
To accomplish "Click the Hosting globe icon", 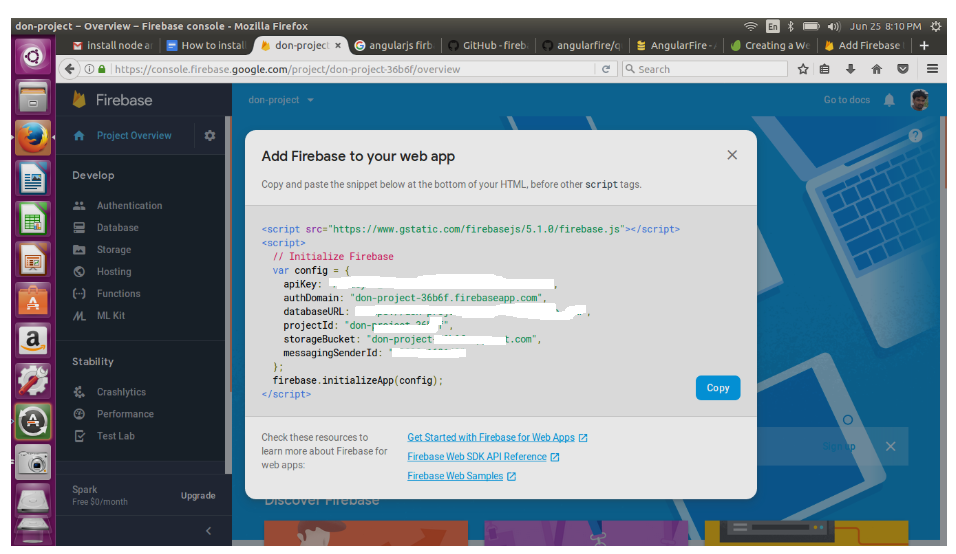I will click(x=79, y=272).
